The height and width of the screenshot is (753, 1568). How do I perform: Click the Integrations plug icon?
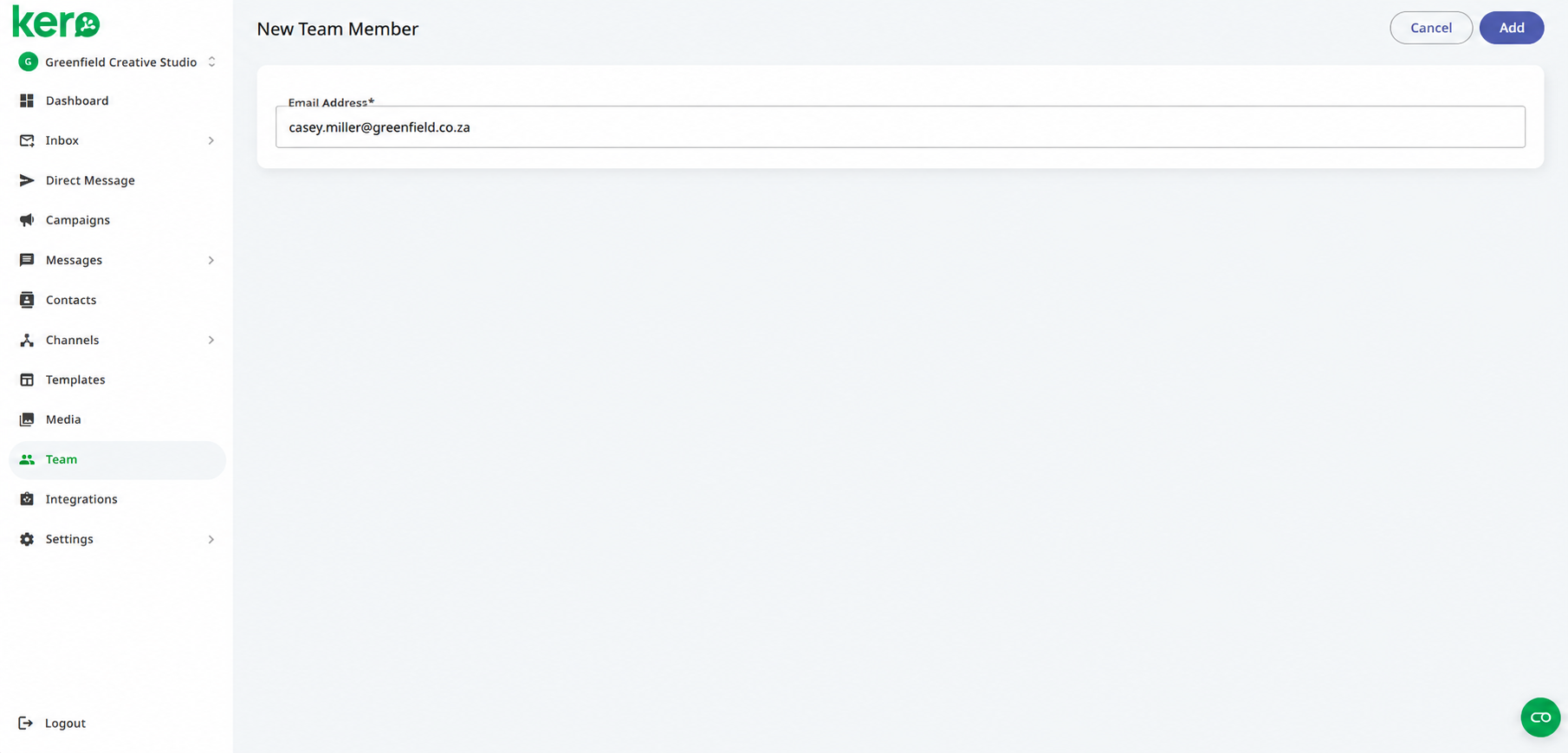click(x=27, y=499)
